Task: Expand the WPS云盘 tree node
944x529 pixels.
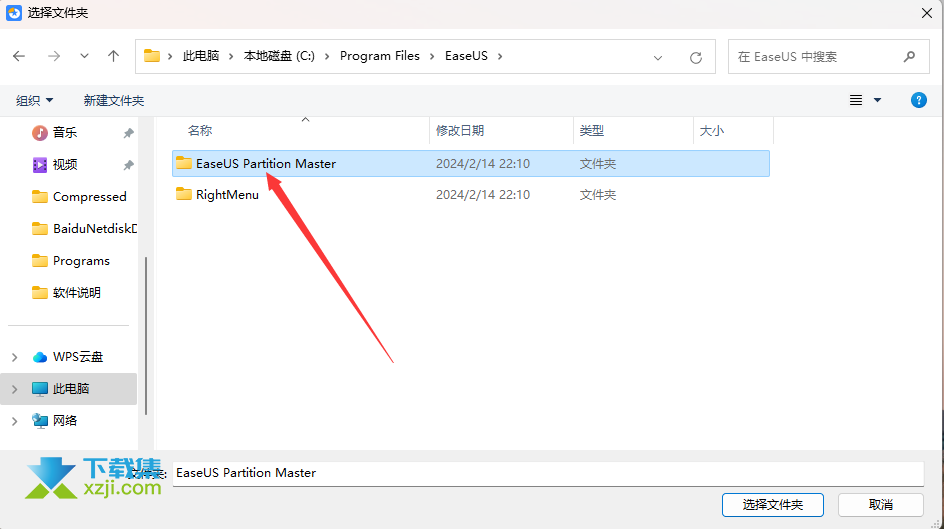Action: 14,357
